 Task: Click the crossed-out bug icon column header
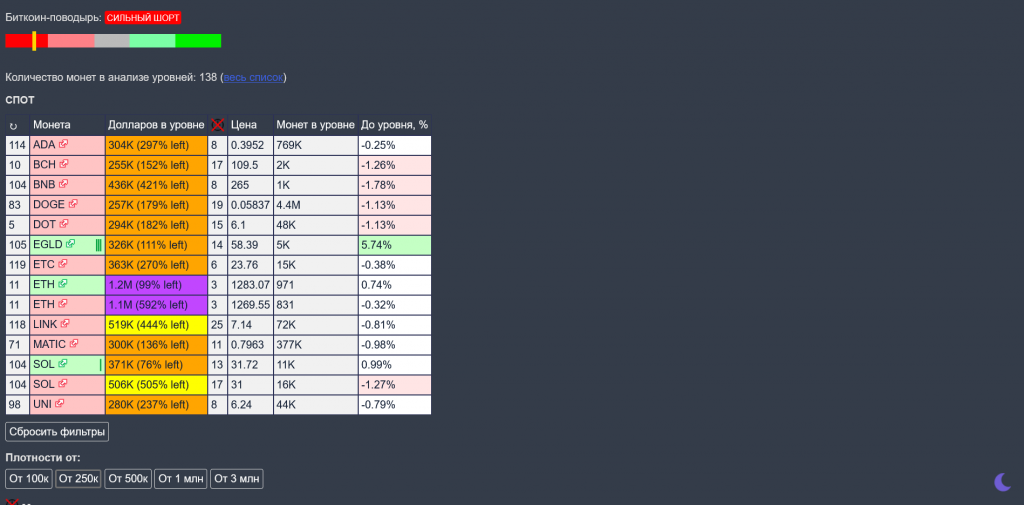pyautogui.click(x=218, y=125)
